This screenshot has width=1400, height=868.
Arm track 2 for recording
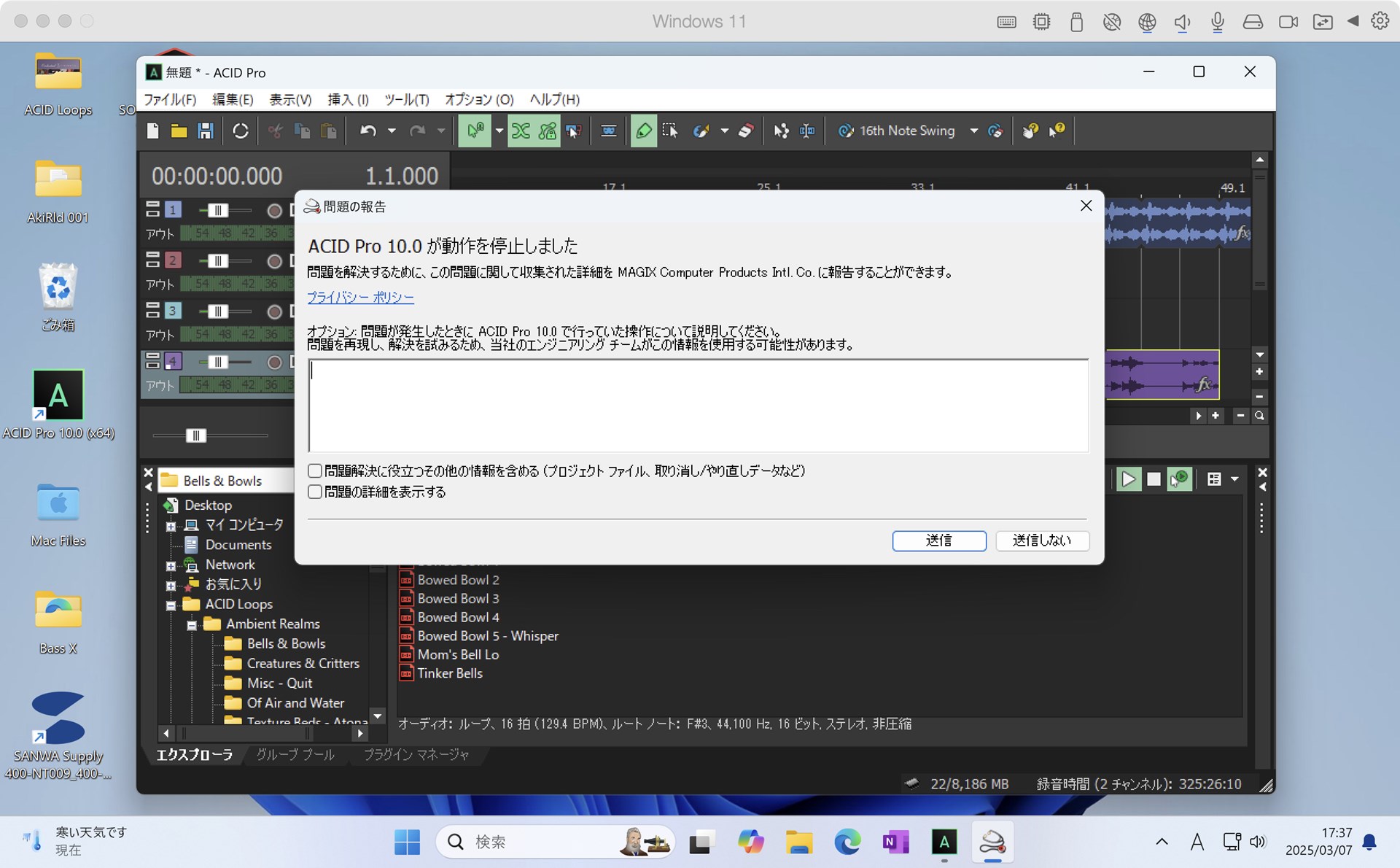[274, 261]
